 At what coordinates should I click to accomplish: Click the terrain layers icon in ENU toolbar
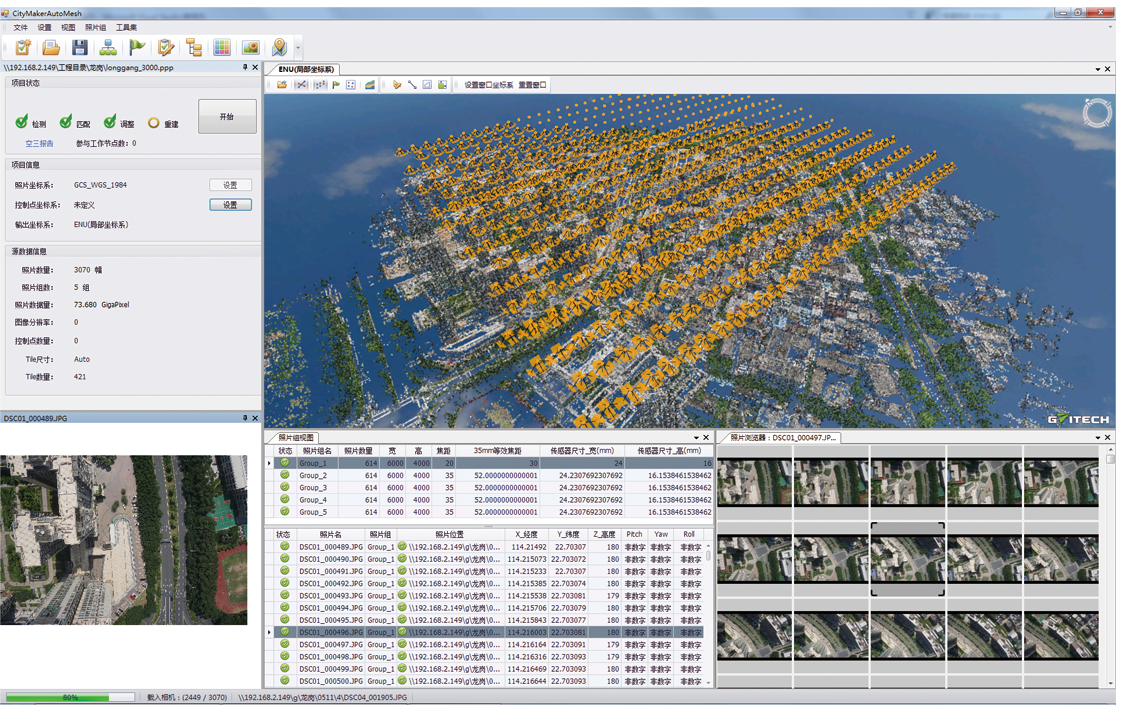pos(370,84)
